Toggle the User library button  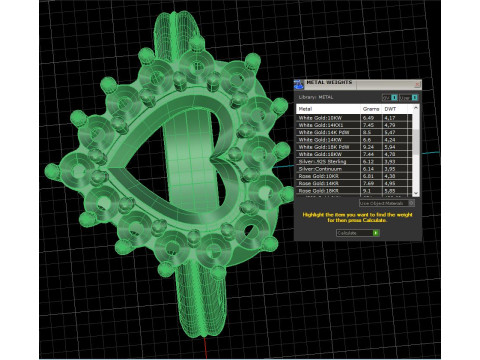point(409,98)
